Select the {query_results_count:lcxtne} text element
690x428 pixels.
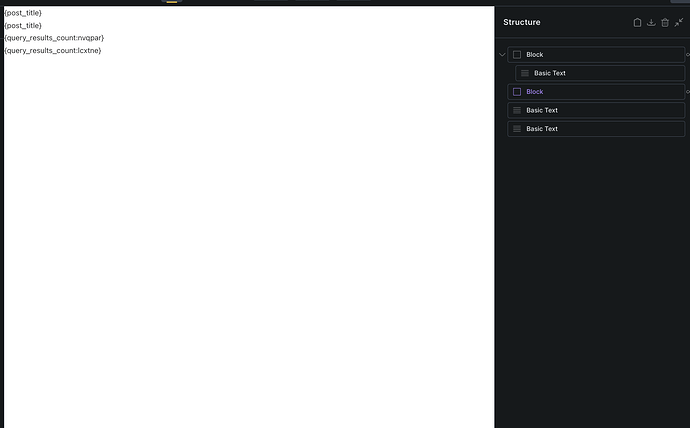[53, 50]
